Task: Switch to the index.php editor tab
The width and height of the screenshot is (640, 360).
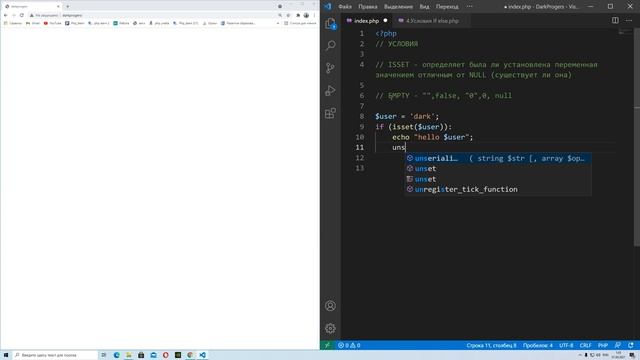Action: pyautogui.click(x=366, y=20)
